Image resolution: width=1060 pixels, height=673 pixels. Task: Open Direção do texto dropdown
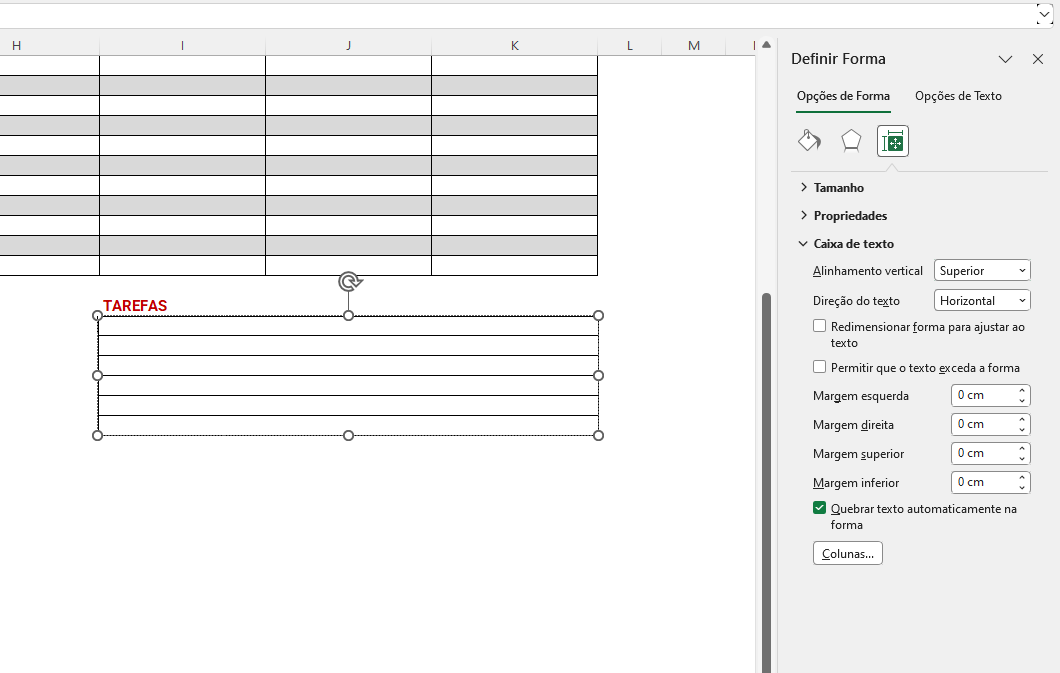pos(982,300)
